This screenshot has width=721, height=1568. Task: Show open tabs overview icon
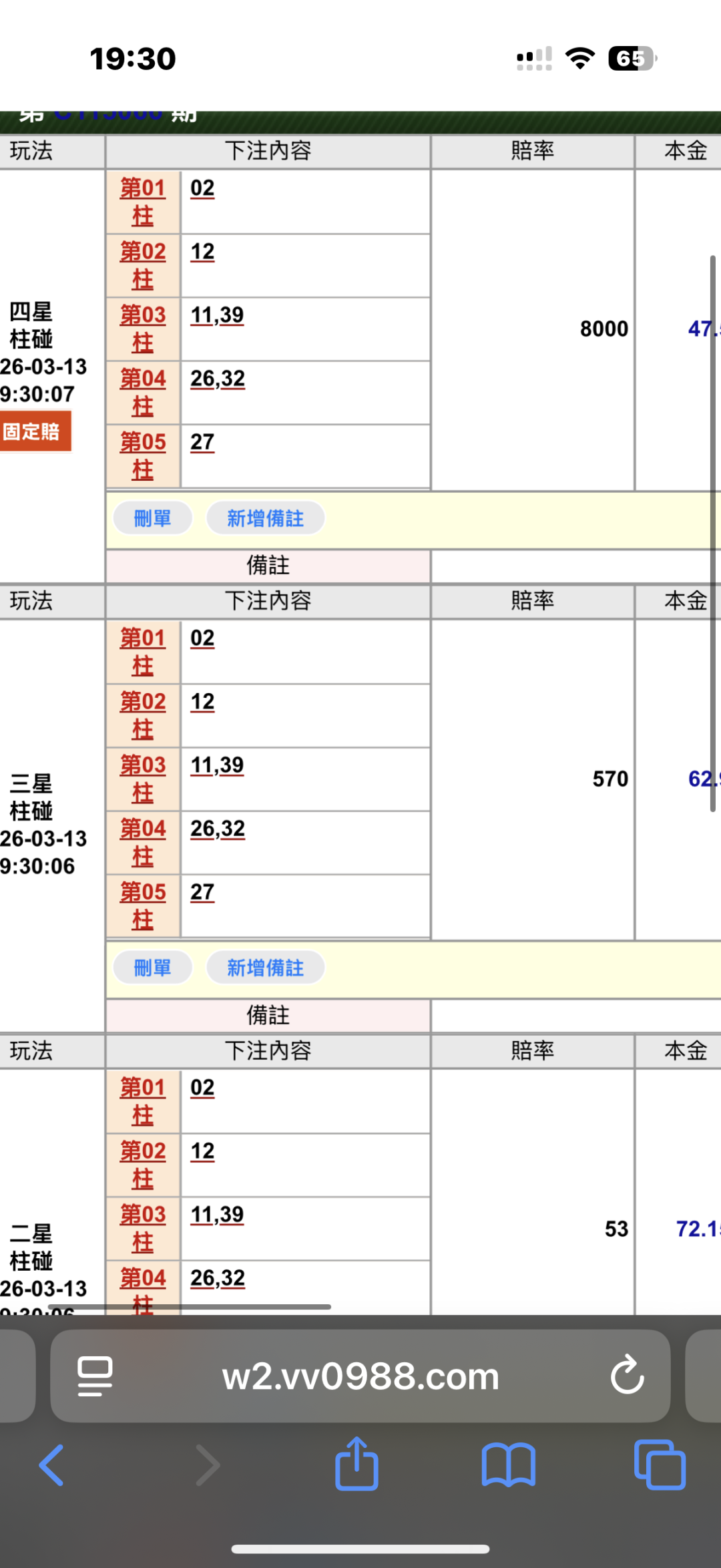[x=660, y=1465]
